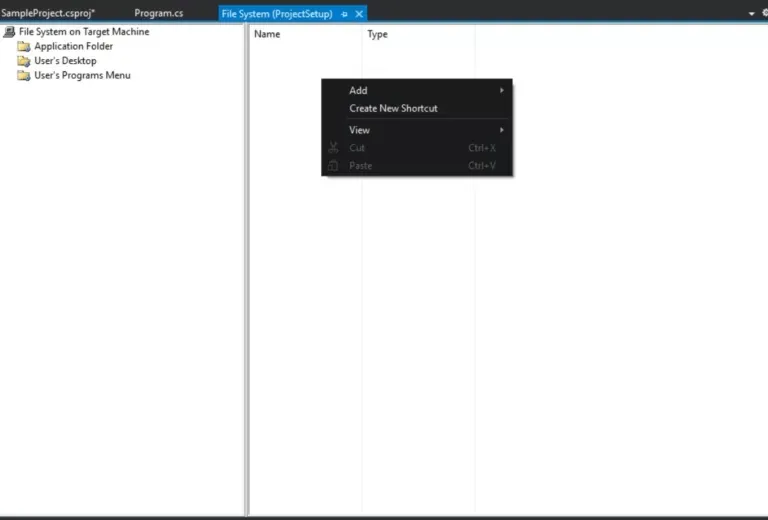
Task: Click the Ctrl+X shortcut text
Action: pos(482,148)
